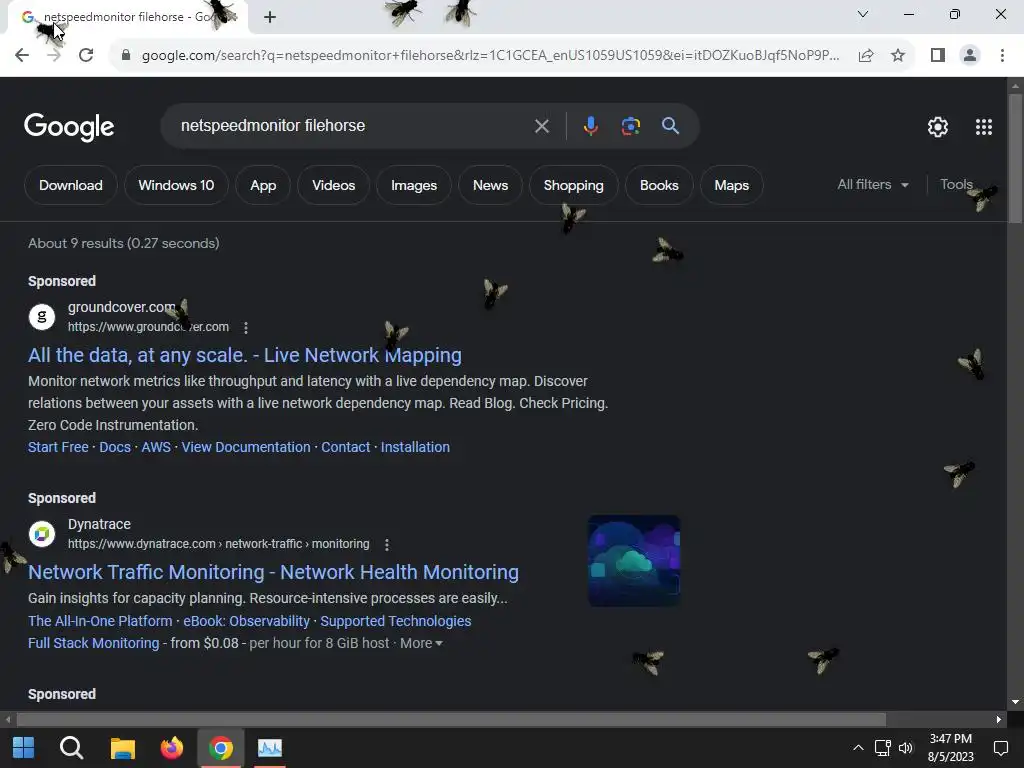This screenshot has height=768, width=1024.
Task: Open options for groundcover ad
Action: pos(246,327)
